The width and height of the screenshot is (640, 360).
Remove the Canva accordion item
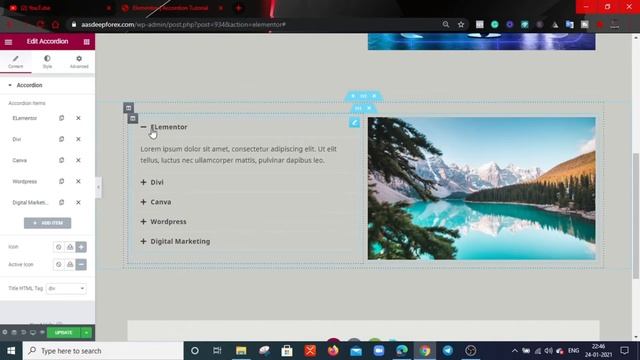78,160
